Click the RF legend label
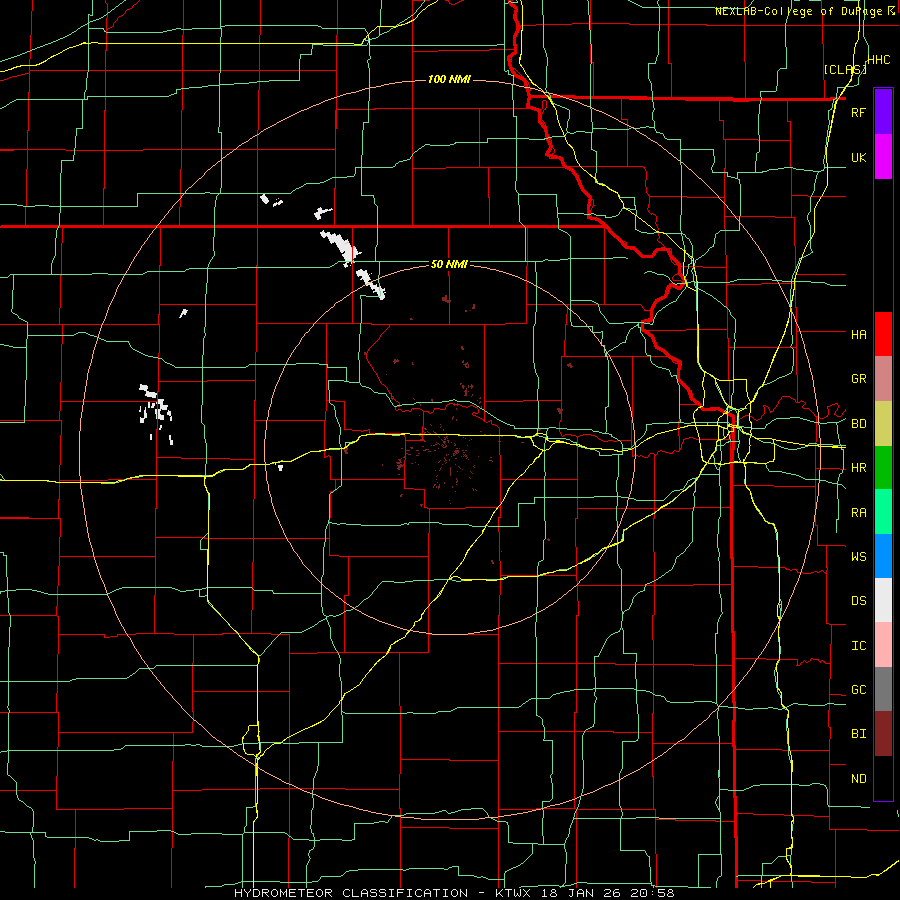Viewport: 900px width, 900px height. coord(858,112)
